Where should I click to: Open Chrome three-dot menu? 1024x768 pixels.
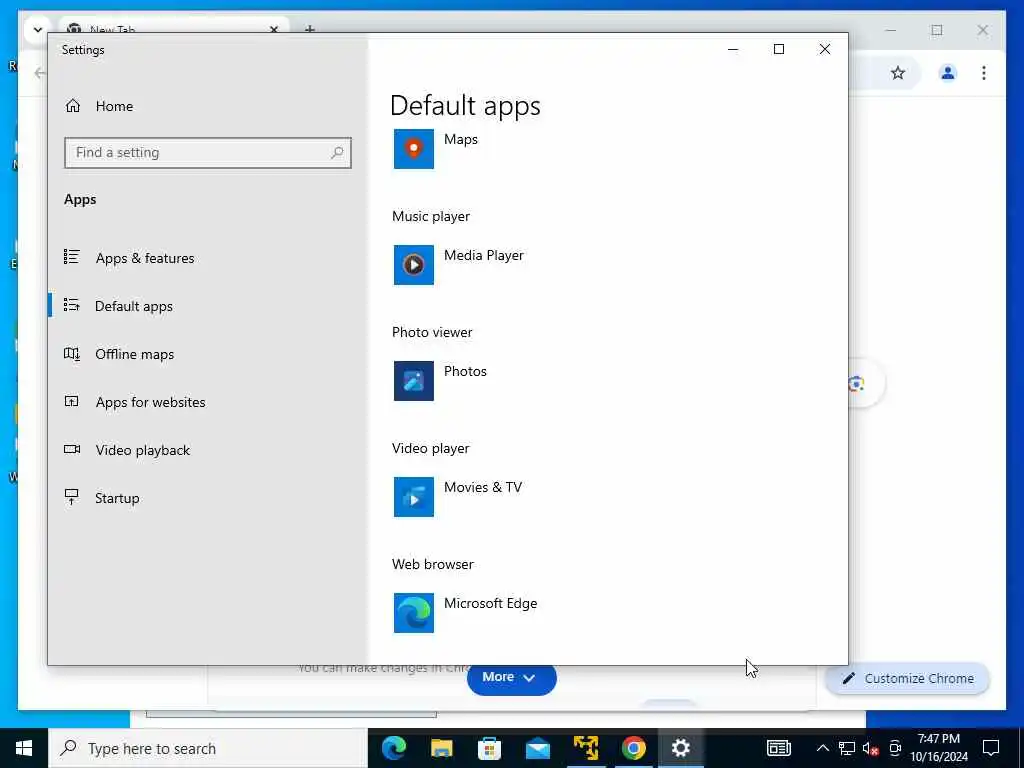click(x=984, y=72)
